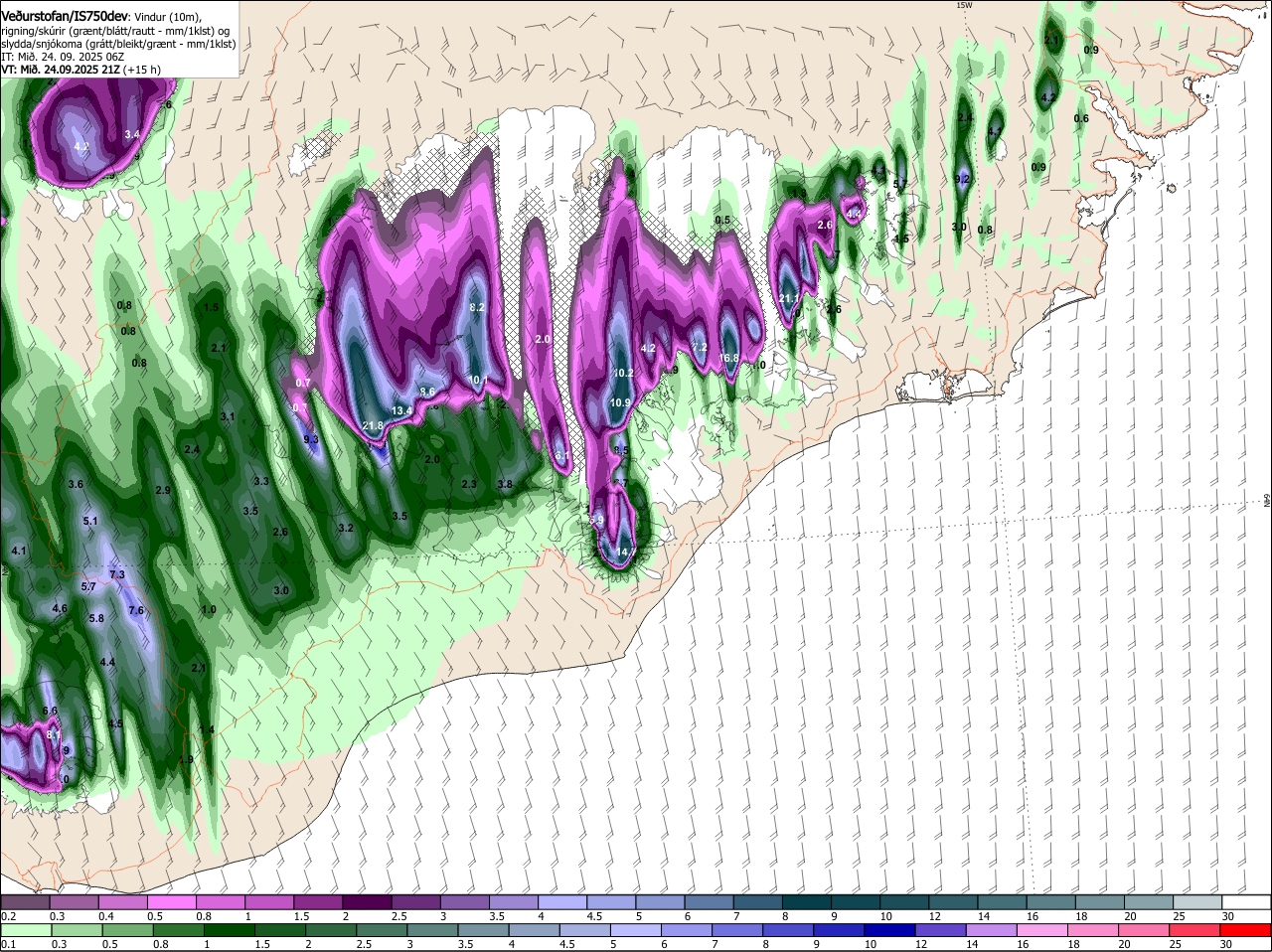The height and width of the screenshot is (952, 1272).
Task: Click the dark purple swatch above upper-scale label 2
Action: [367, 902]
